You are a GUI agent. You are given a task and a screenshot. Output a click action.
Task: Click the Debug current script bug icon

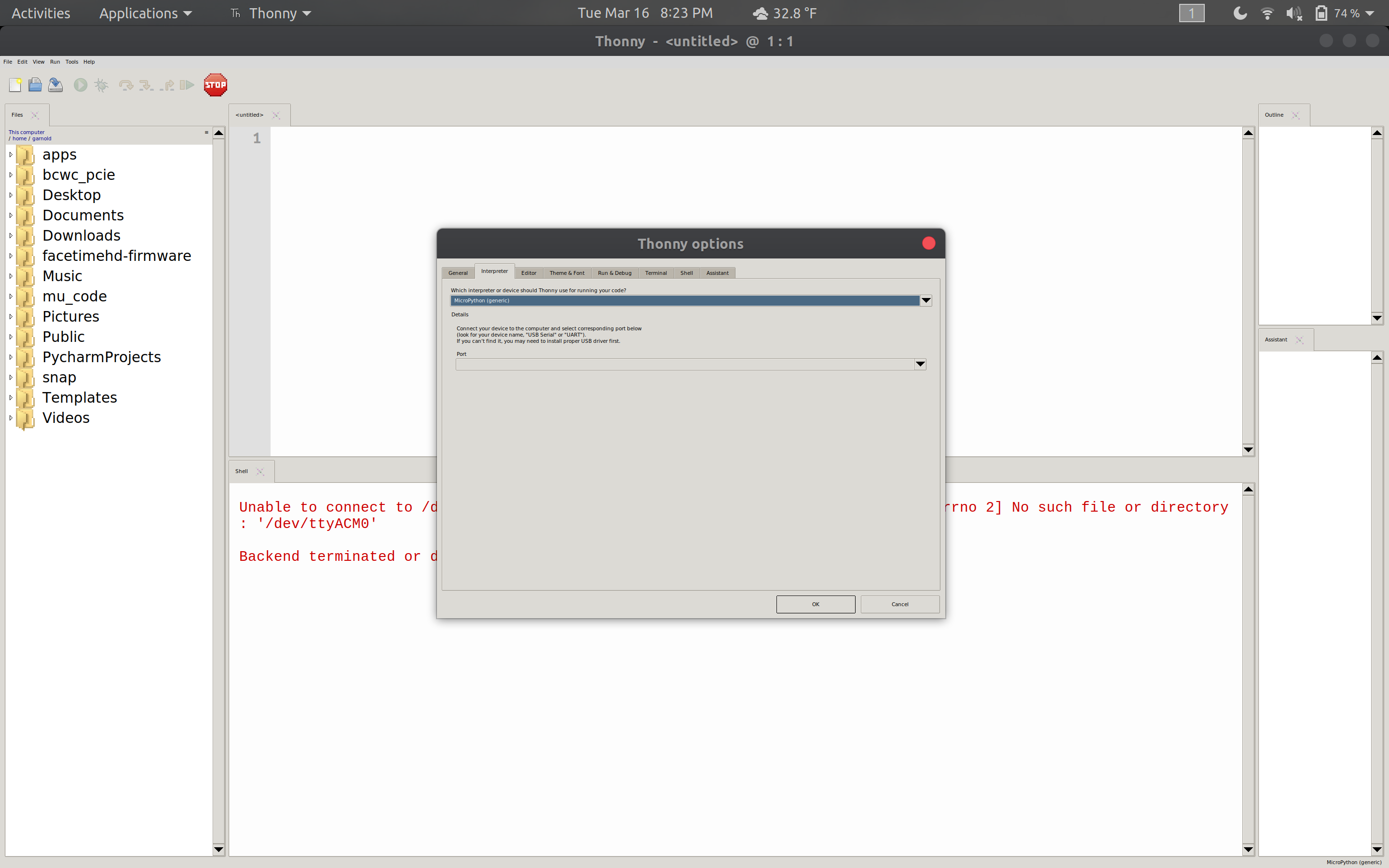click(x=101, y=85)
